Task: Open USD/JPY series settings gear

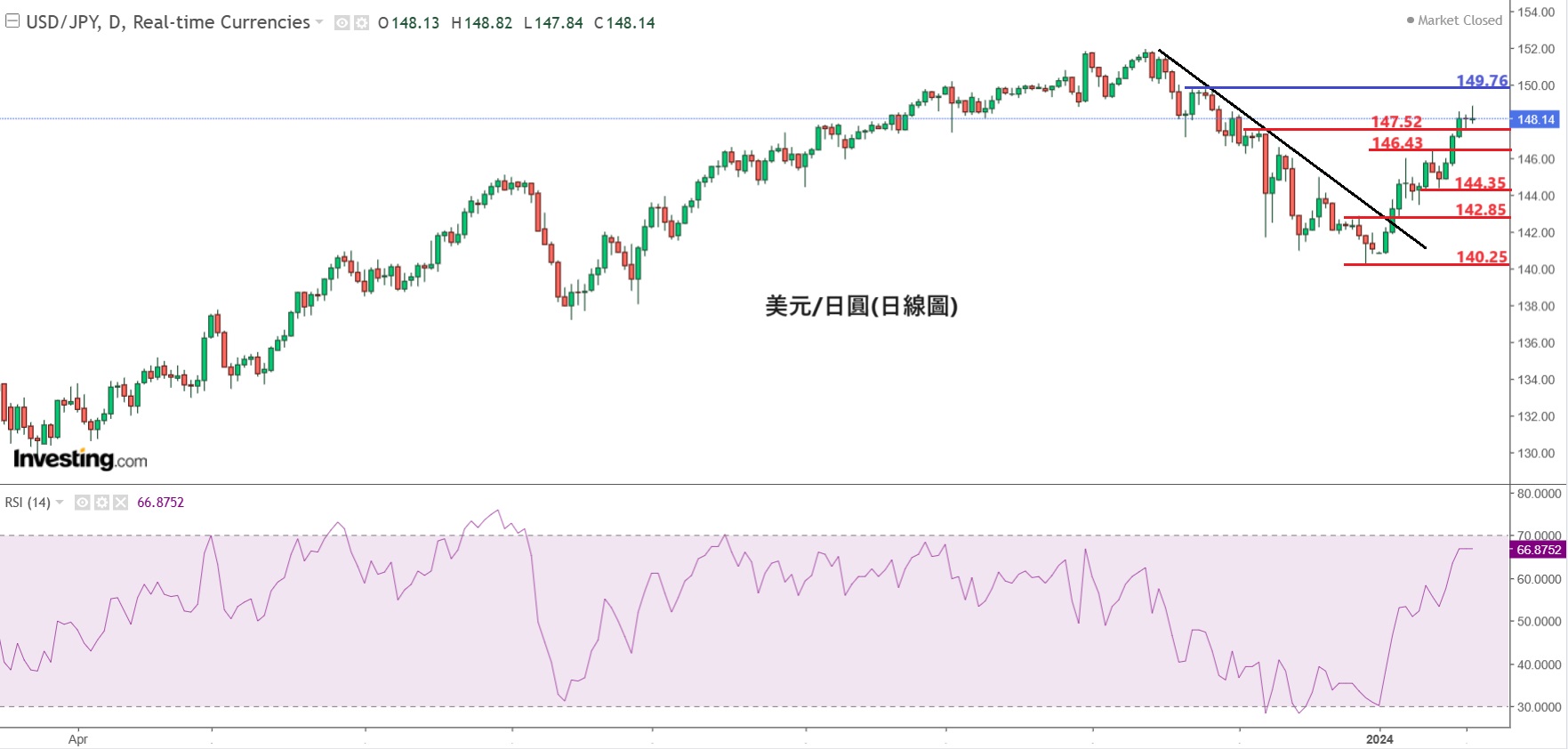Action: [361, 23]
